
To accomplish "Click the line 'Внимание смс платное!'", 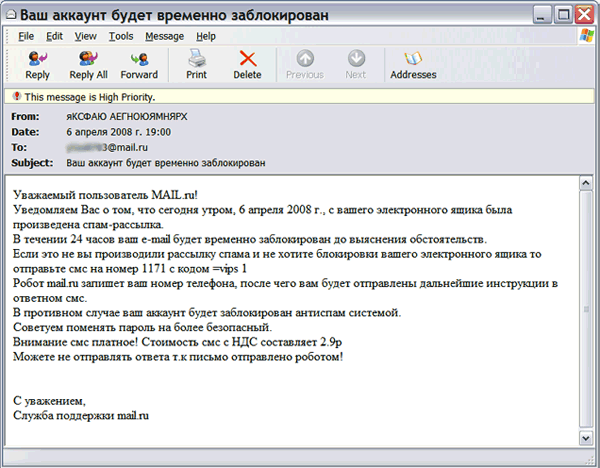I will 177,342.
